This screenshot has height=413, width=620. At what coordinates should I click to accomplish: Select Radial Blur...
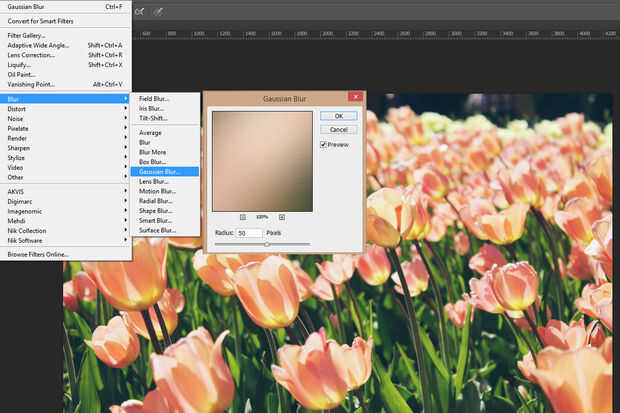click(x=165, y=201)
